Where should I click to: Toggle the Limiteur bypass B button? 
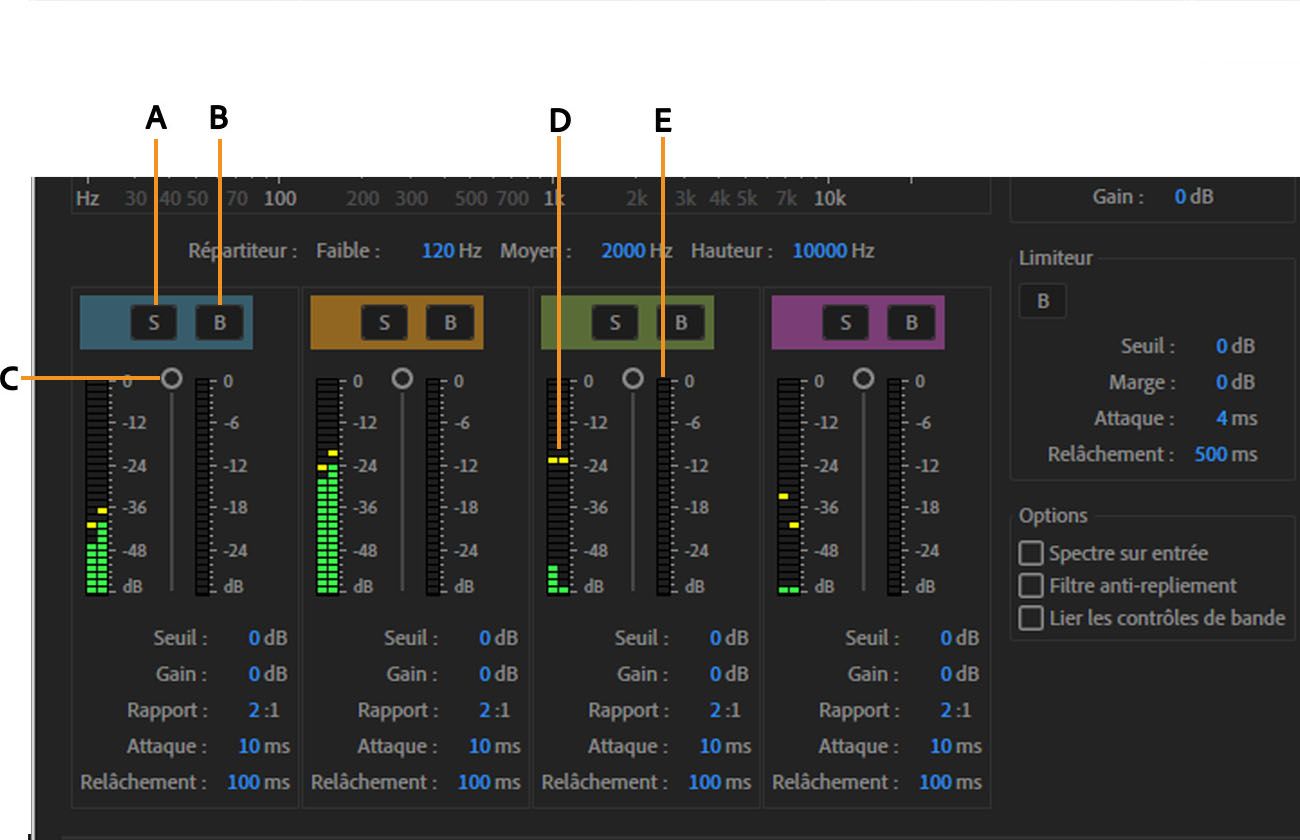1043,301
